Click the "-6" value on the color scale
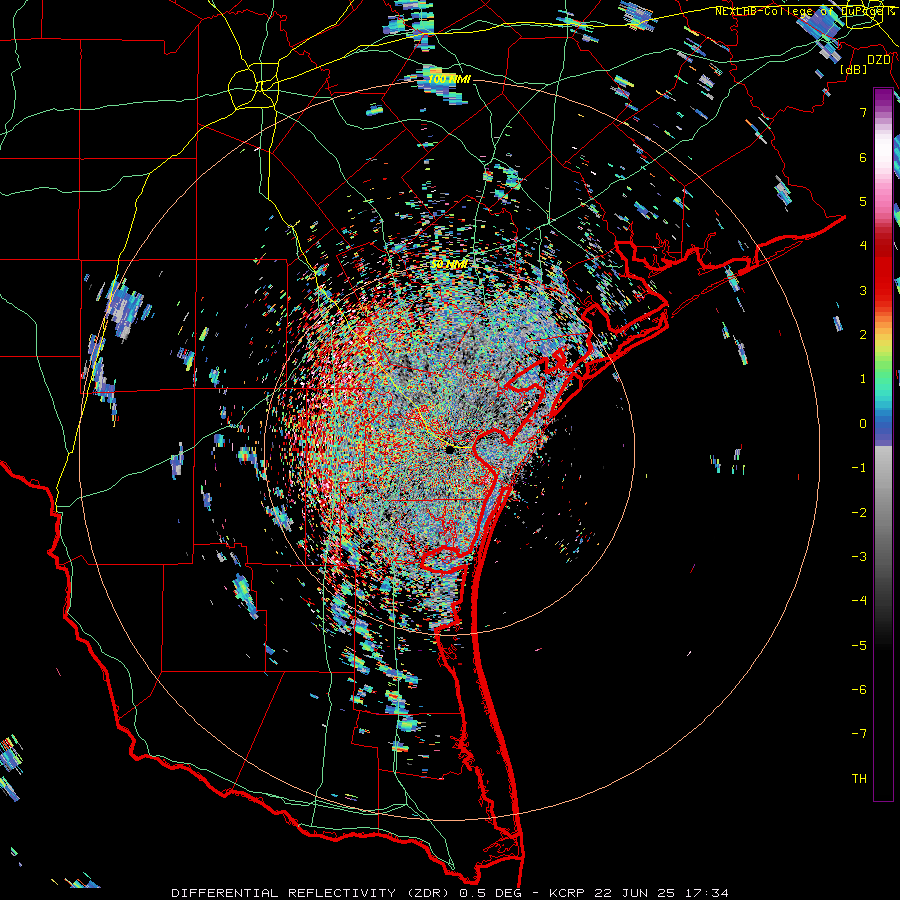The height and width of the screenshot is (900, 900). tap(859, 690)
